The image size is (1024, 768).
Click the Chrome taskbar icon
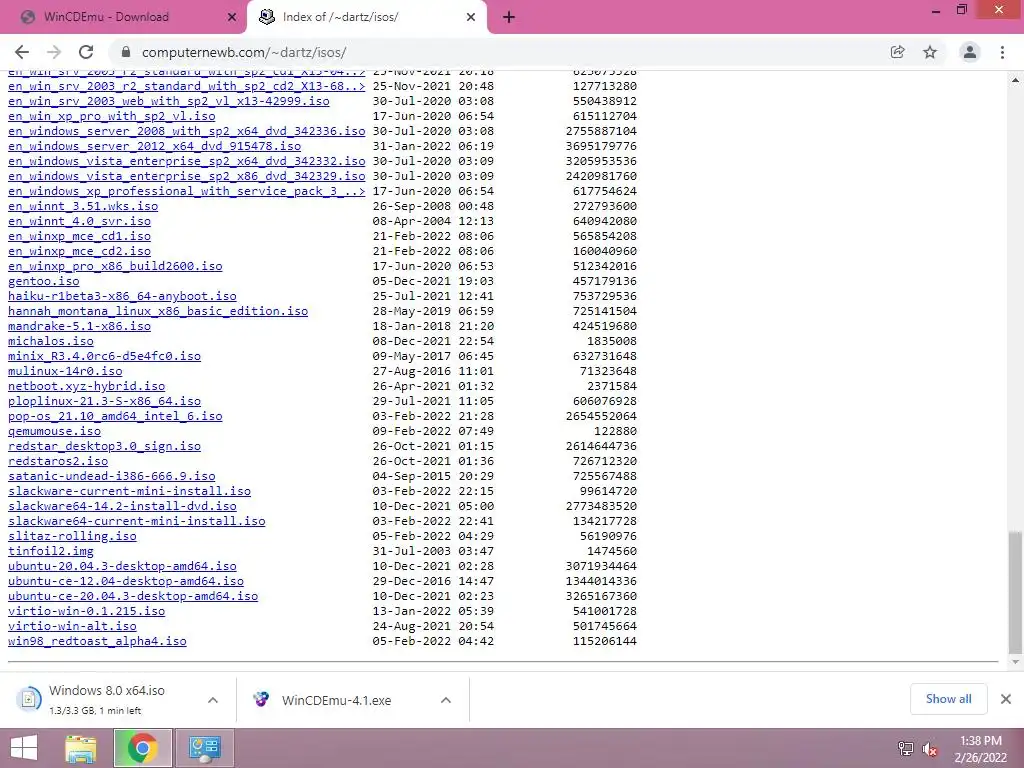[143, 748]
